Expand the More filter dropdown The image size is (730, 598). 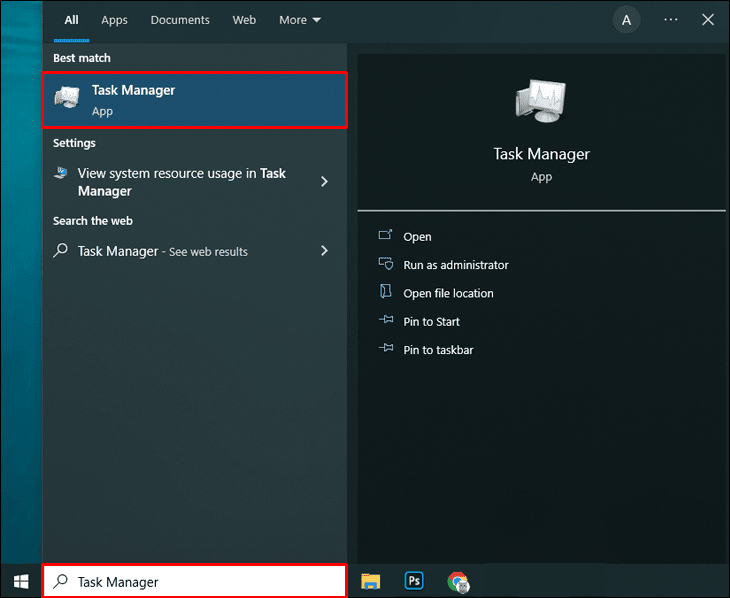pos(300,20)
